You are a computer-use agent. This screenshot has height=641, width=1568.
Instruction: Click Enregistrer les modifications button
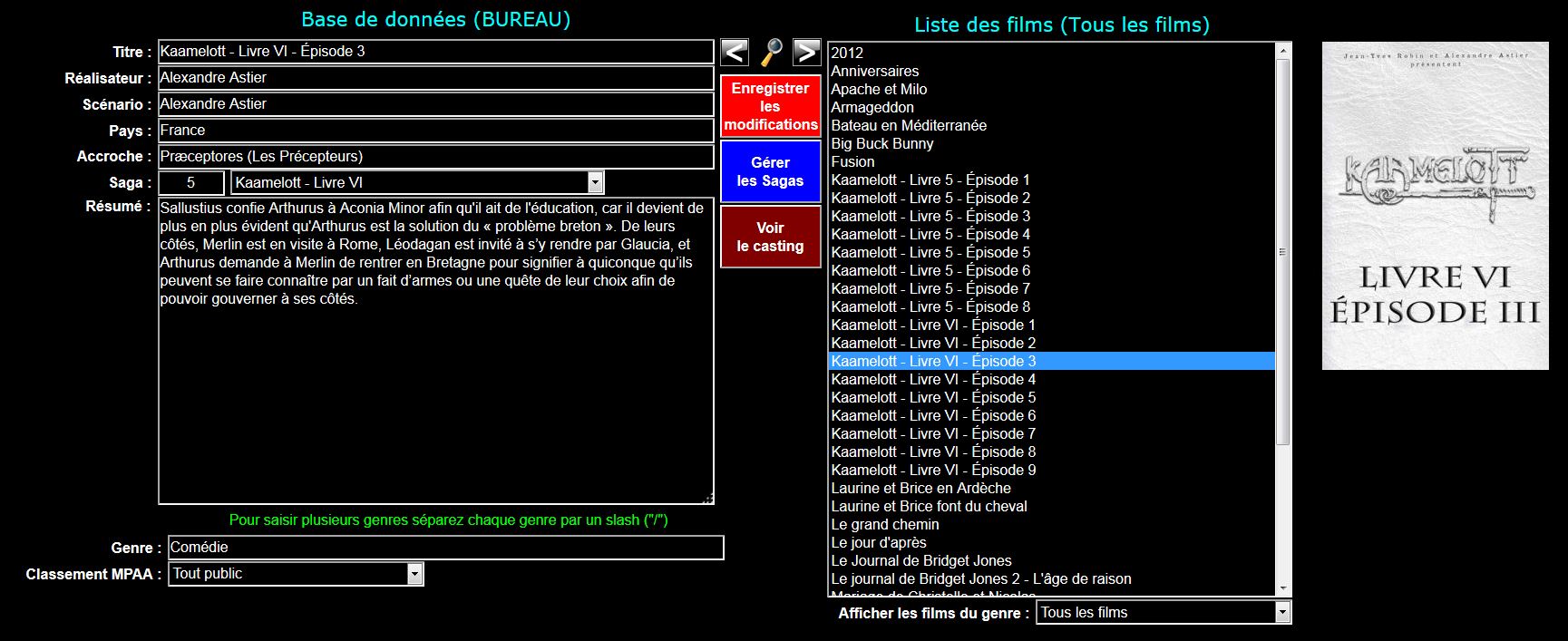point(771,106)
